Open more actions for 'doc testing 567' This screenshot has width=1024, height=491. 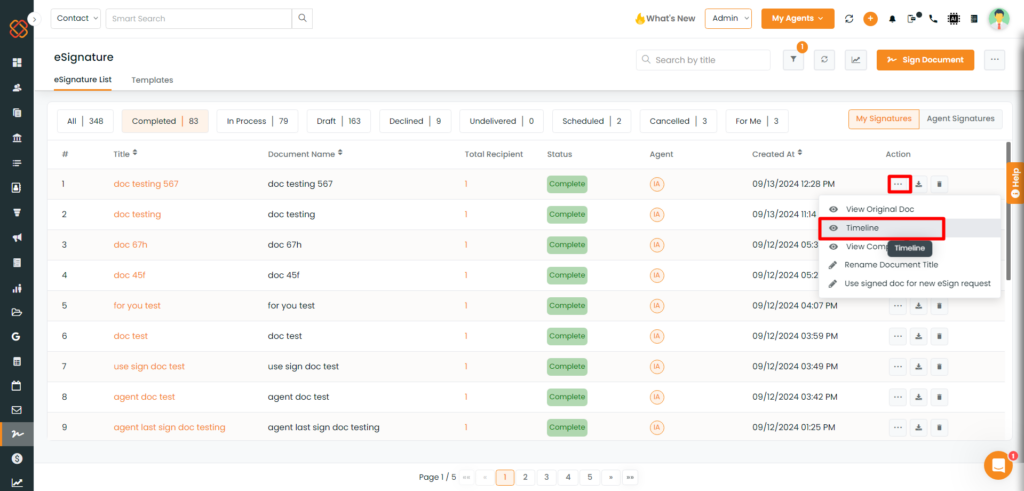click(899, 184)
